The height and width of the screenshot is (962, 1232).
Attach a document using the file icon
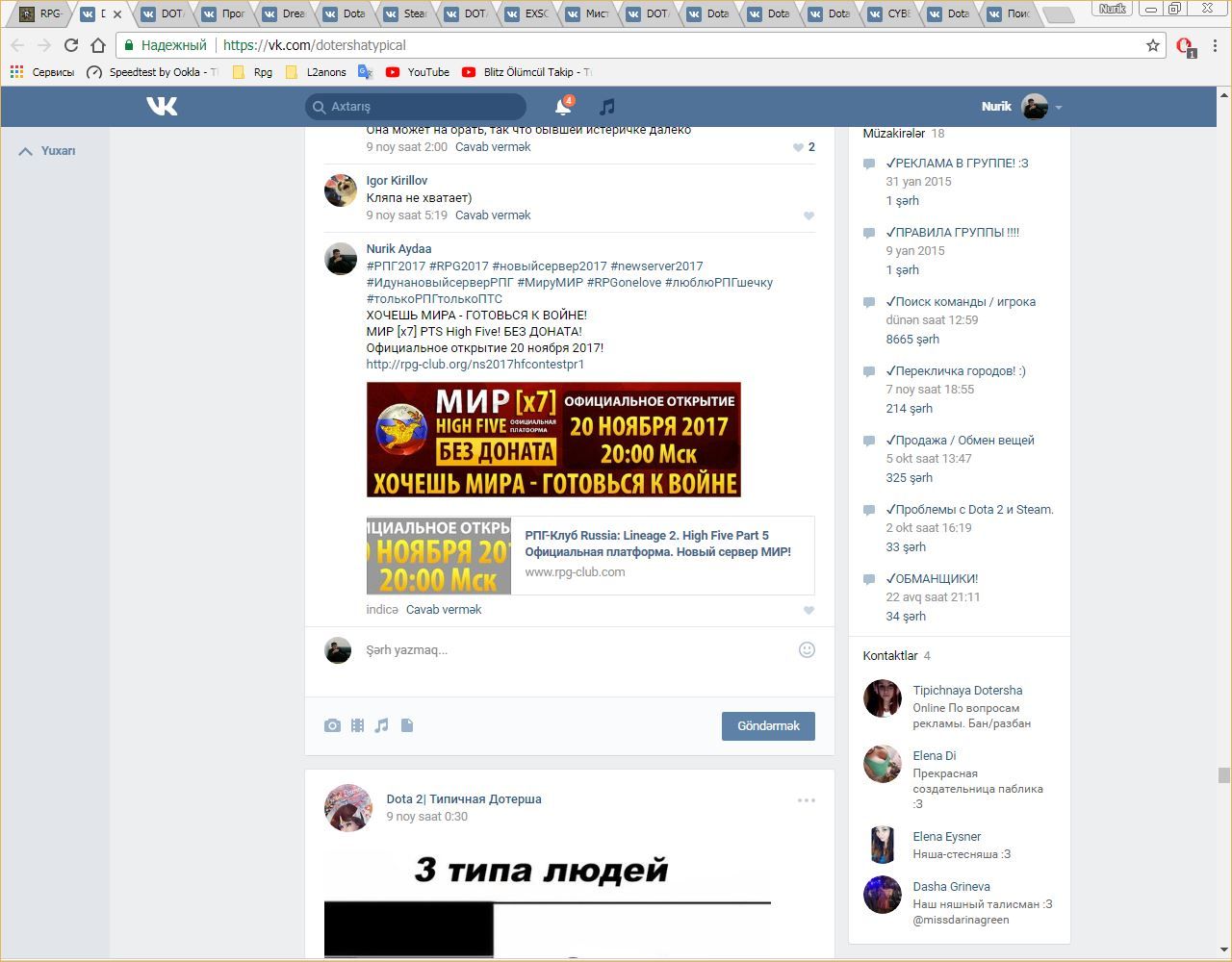407,725
